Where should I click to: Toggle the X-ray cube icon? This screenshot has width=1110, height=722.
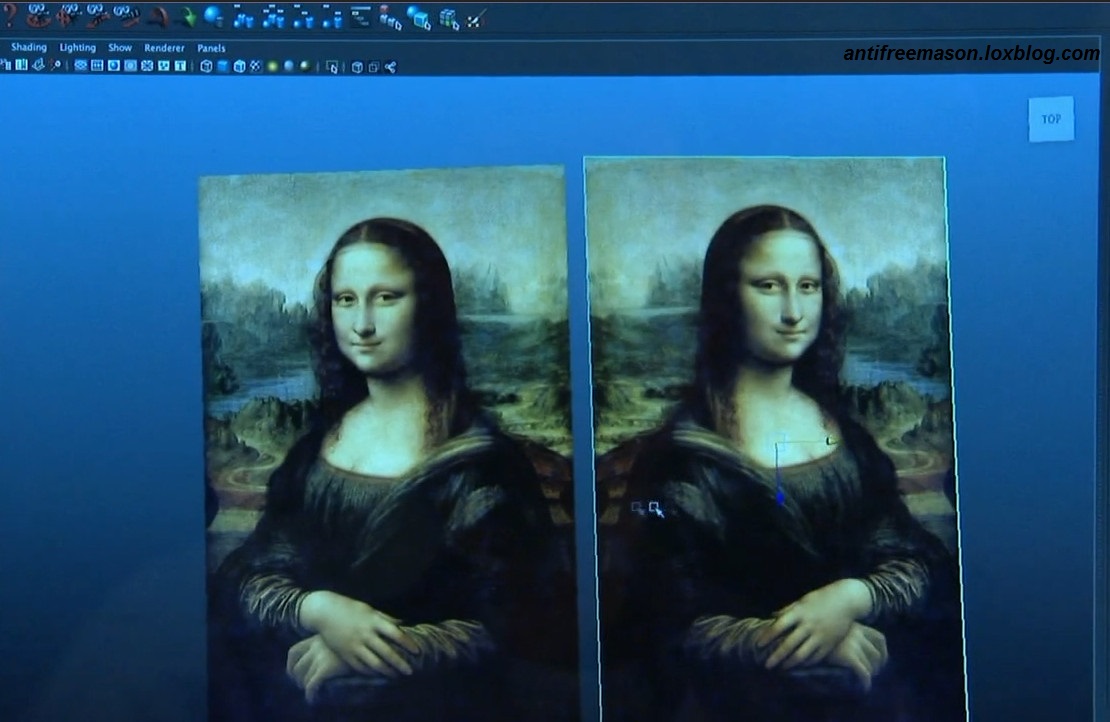(x=357, y=67)
